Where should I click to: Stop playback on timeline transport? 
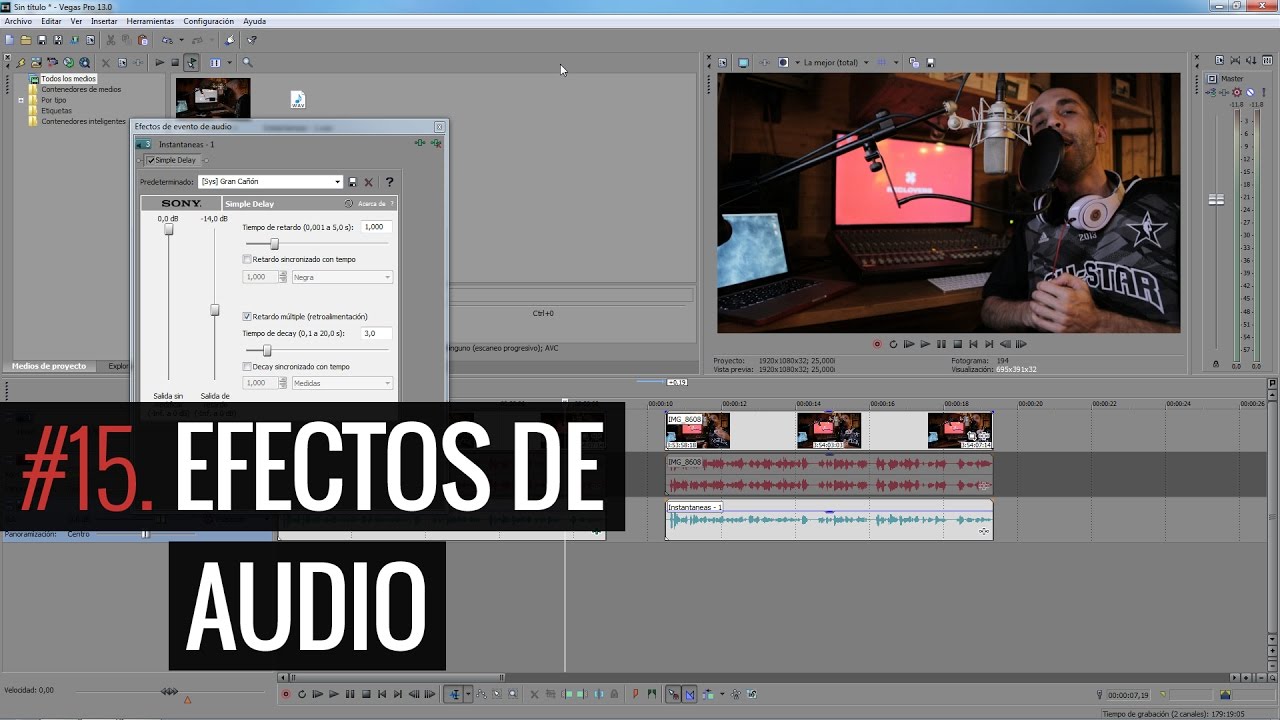[366, 694]
